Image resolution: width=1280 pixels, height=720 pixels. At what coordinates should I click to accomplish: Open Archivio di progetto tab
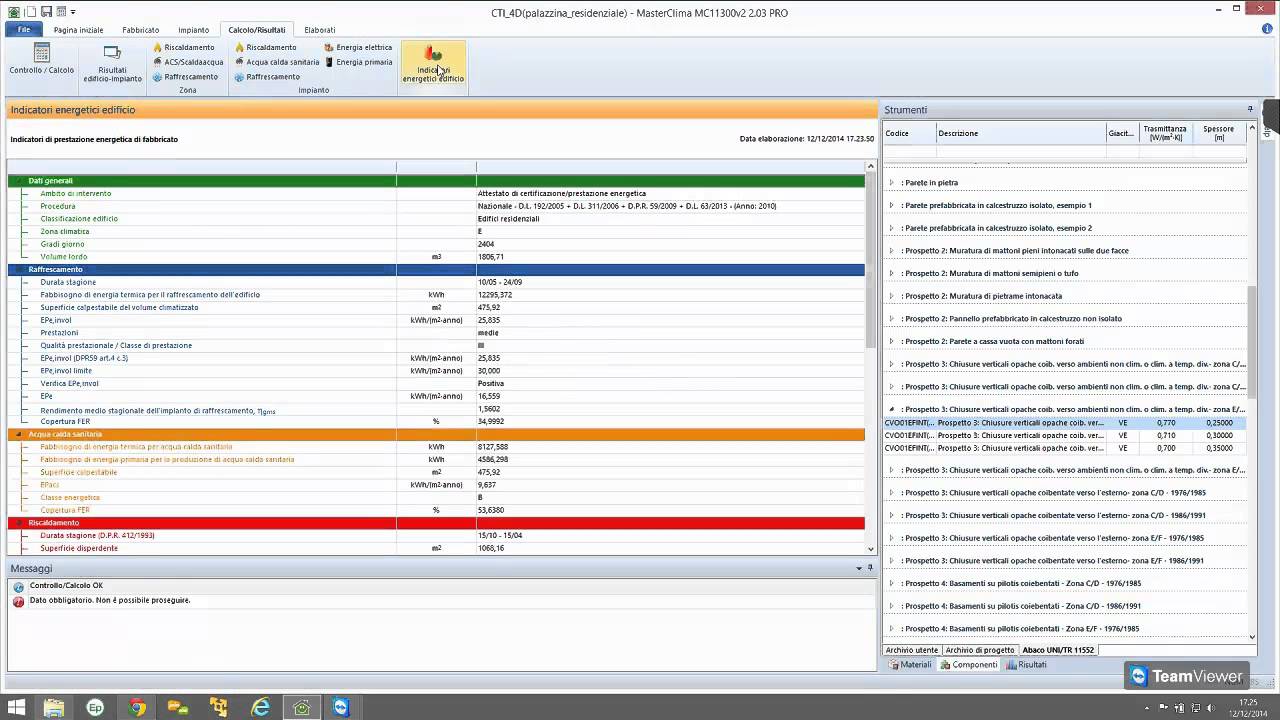click(980, 650)
